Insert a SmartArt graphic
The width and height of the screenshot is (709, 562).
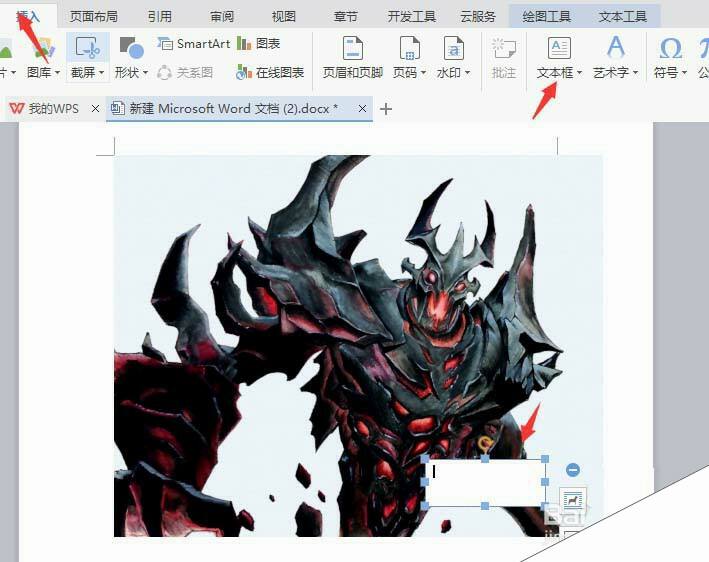click(x=194, y=44)
